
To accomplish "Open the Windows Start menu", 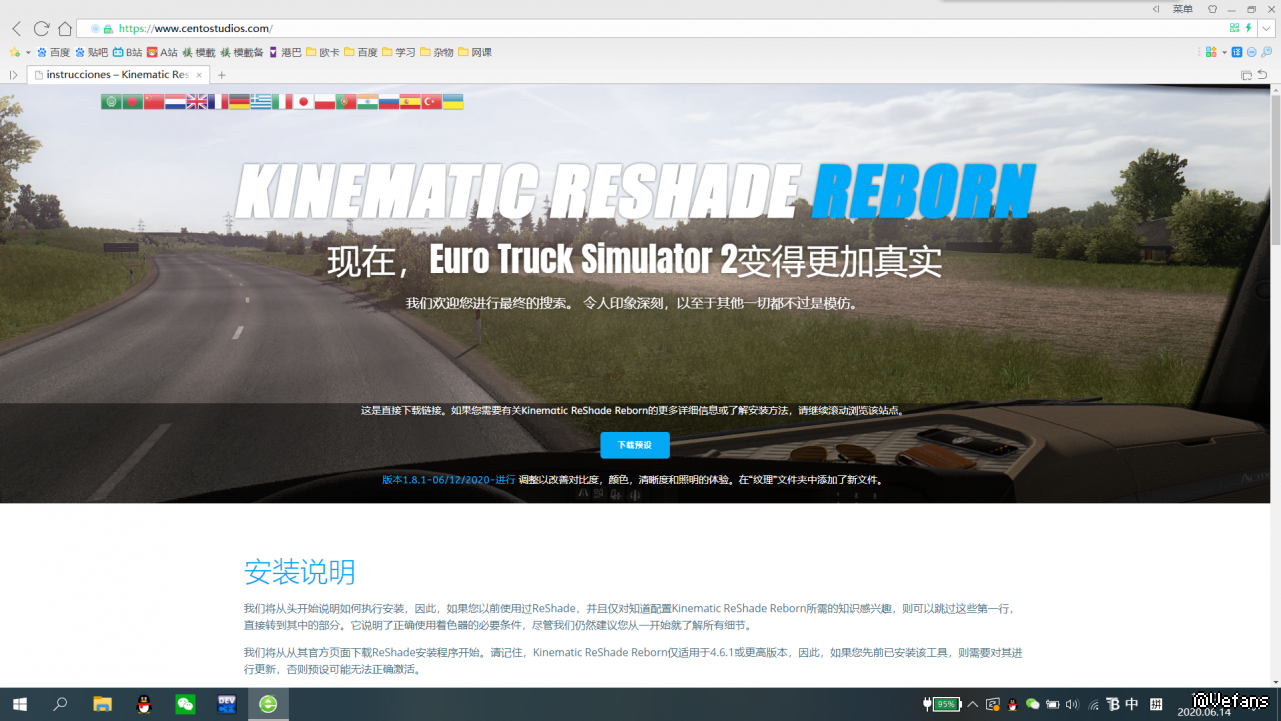I will [19, 704].
